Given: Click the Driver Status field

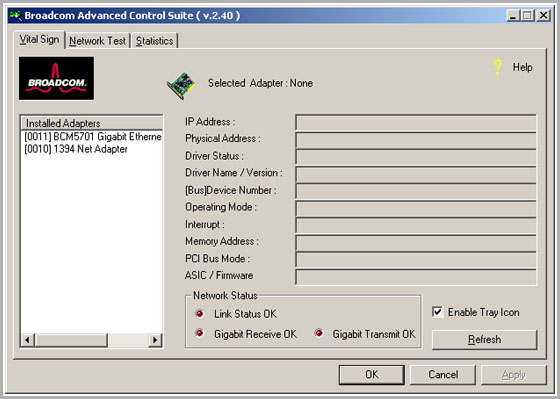Looking at the screenshot, I should pos(416,158).
